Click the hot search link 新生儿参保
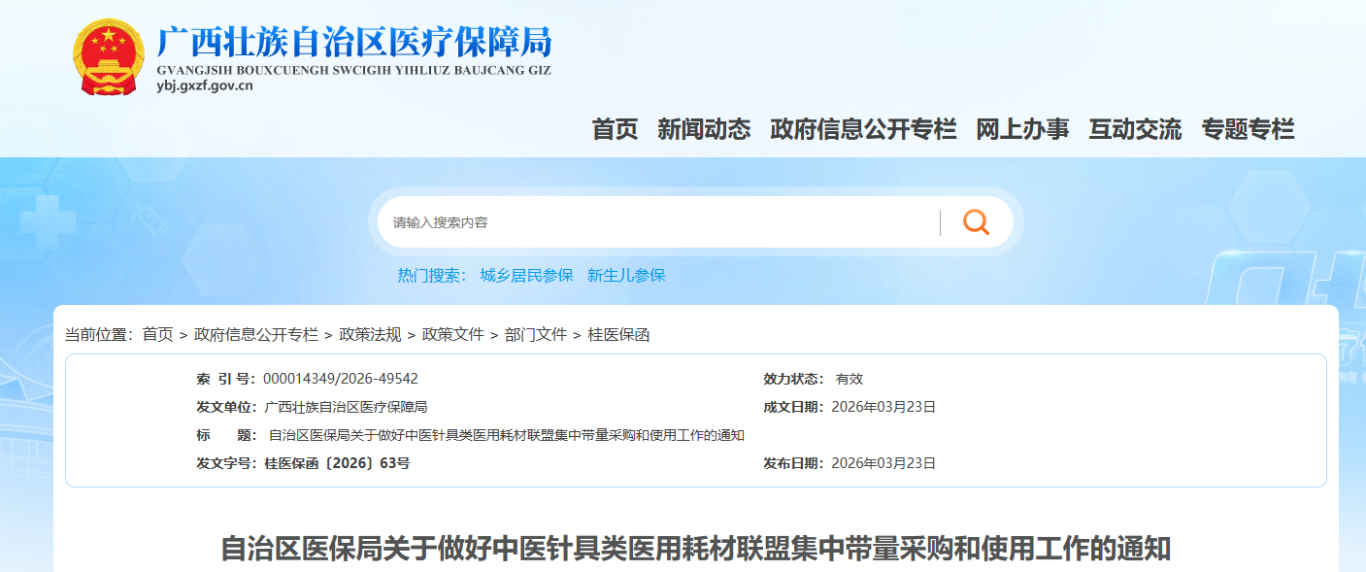The image size is (1366, 572). click(626, 275)
